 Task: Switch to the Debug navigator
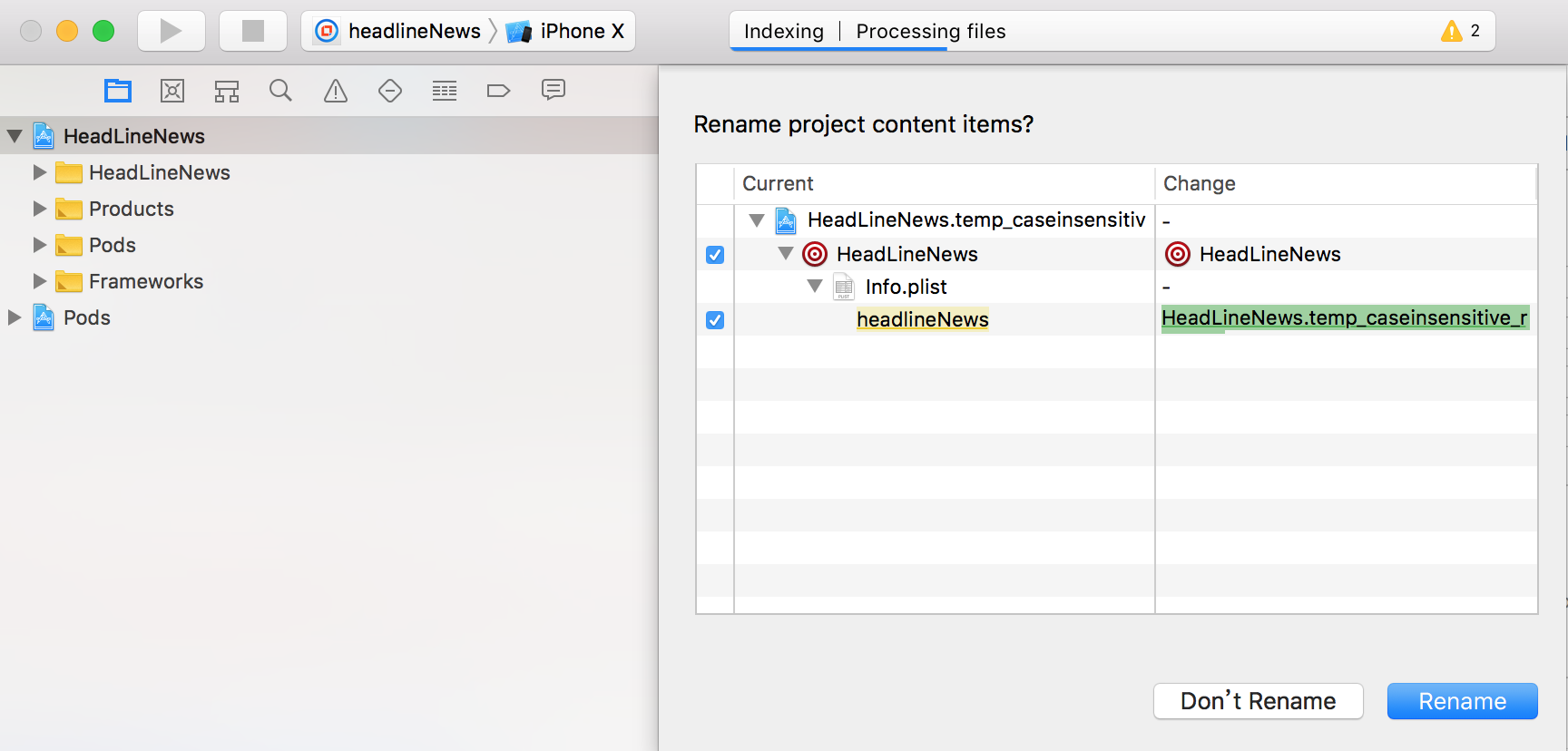tap(445, 91)
